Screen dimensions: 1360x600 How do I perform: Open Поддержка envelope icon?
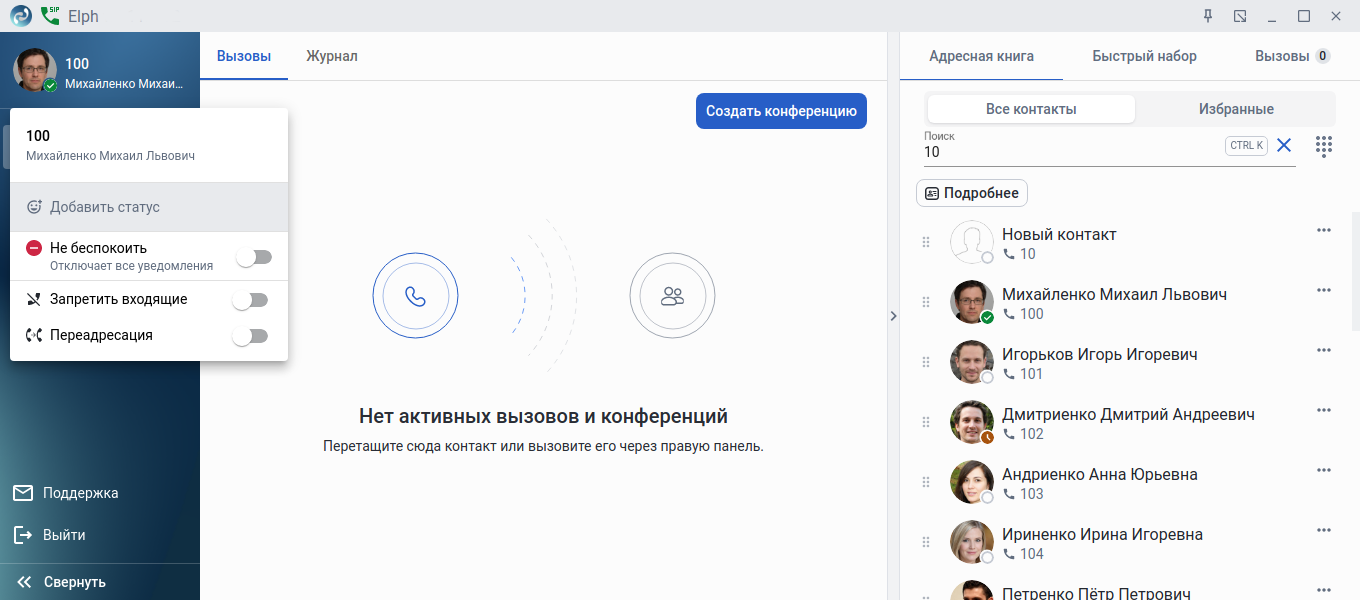pos(23,493)
